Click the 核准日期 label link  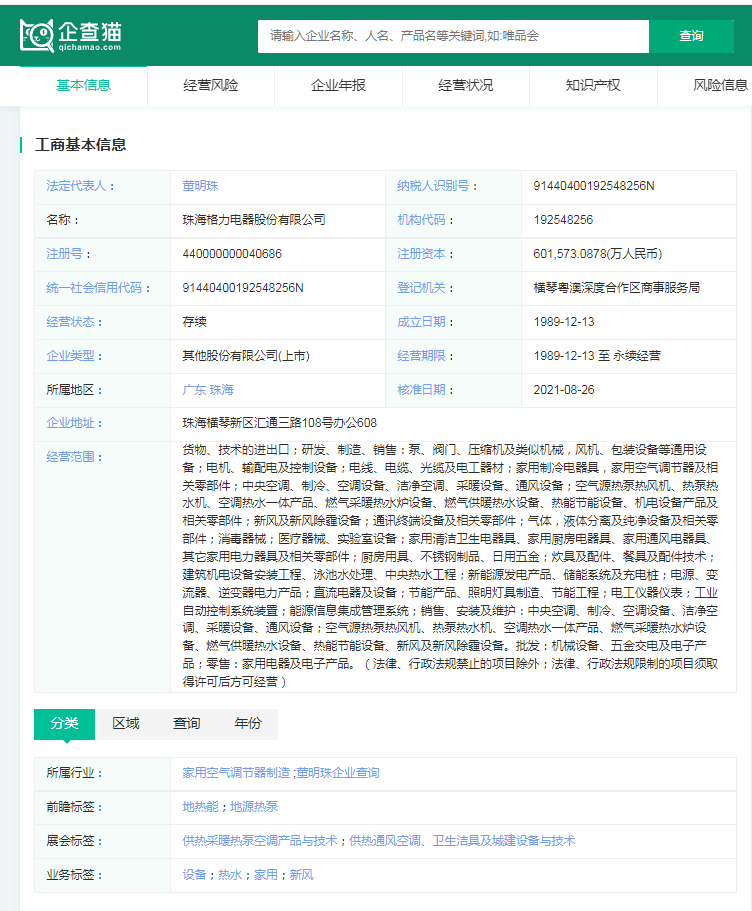click(421, 390)
